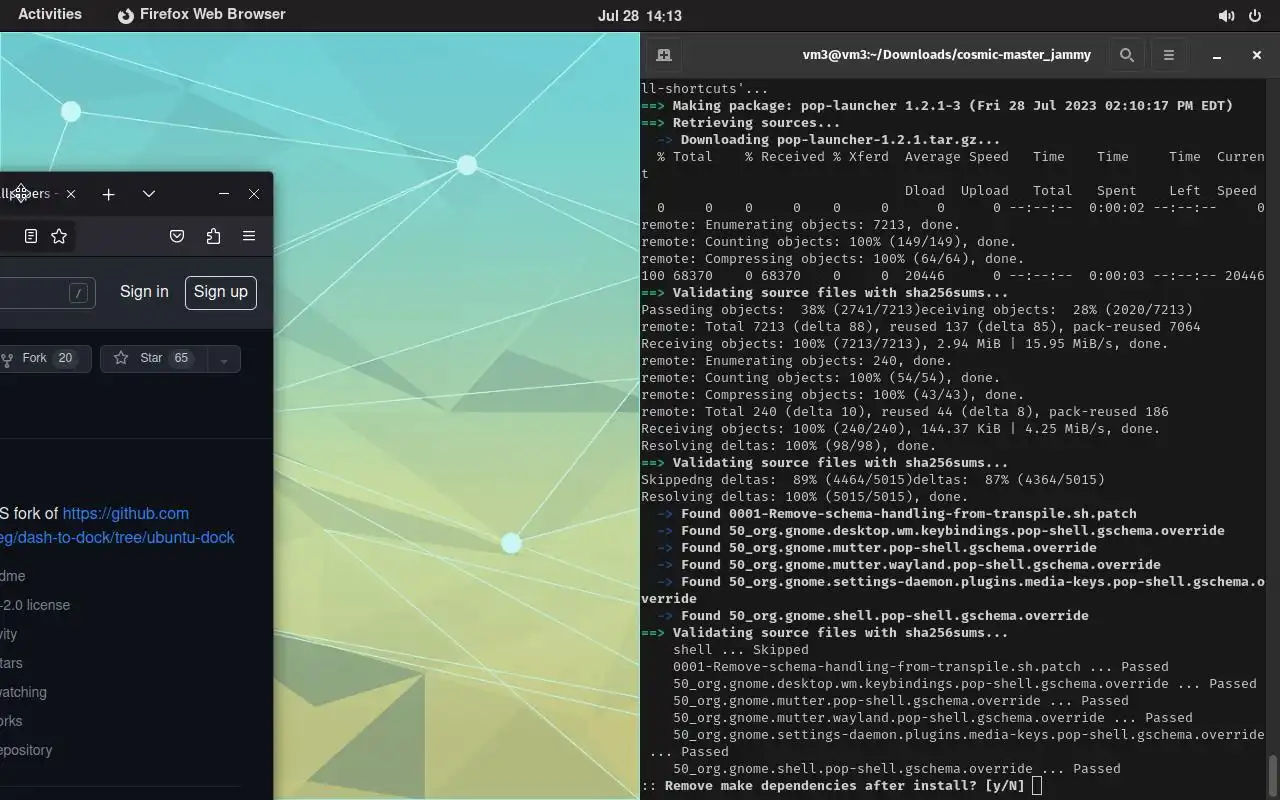Open the Firefox hamburger application menu
Screen dimensions: 1280x800
point(249,236)
